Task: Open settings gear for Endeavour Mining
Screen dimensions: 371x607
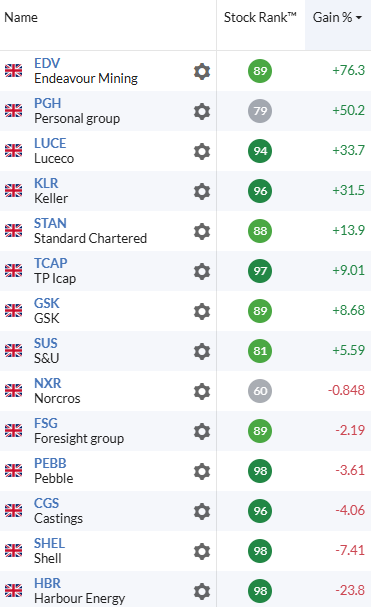Action: point(202,72)
